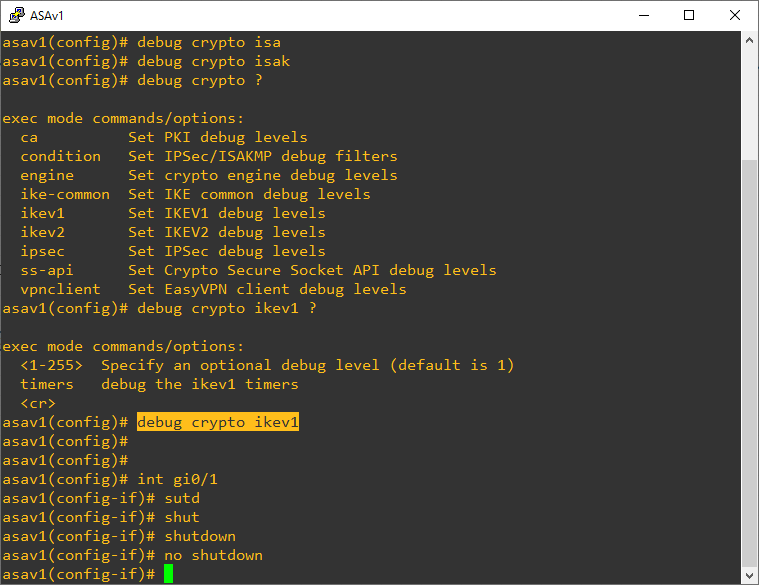Click the 'debug crypto ikev1 ?' command line
759x585 pixels.
pos(160,308)
